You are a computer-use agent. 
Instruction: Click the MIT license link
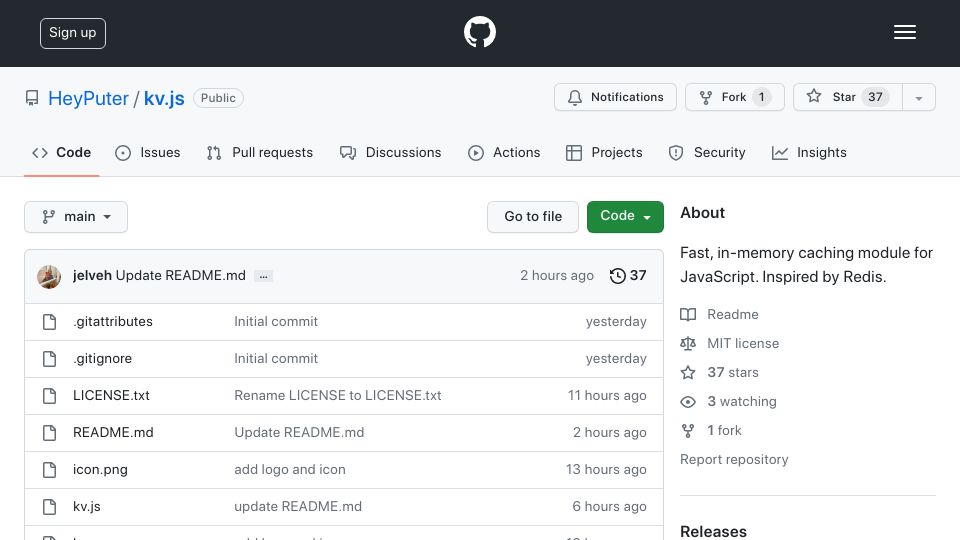pos(743,343)
